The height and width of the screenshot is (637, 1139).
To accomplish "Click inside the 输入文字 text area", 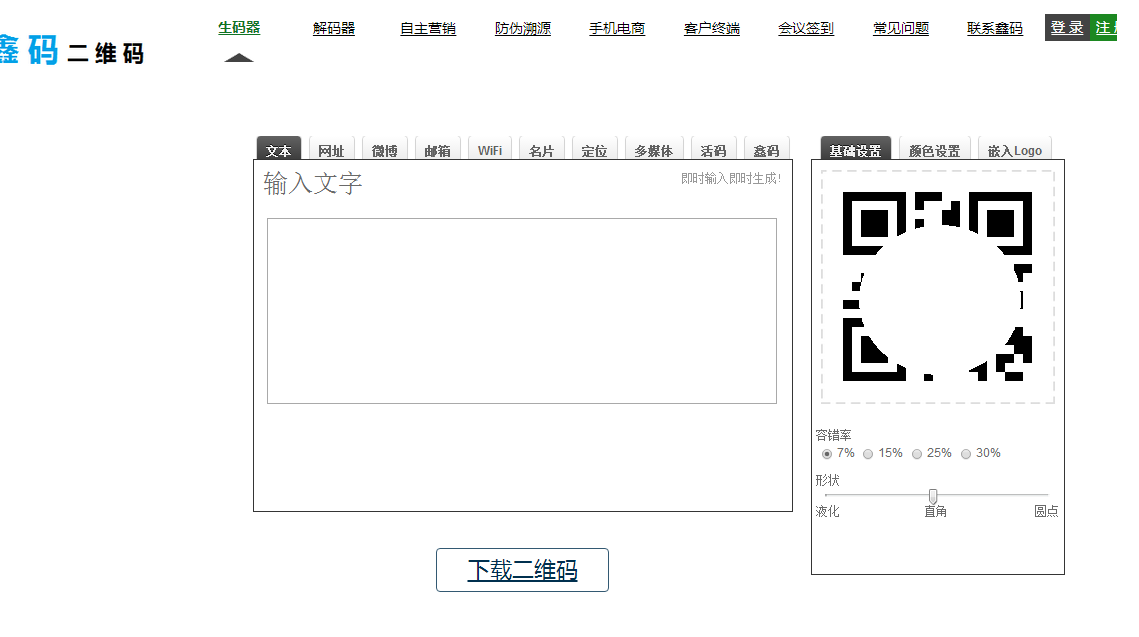I will (x=522, y=311).
